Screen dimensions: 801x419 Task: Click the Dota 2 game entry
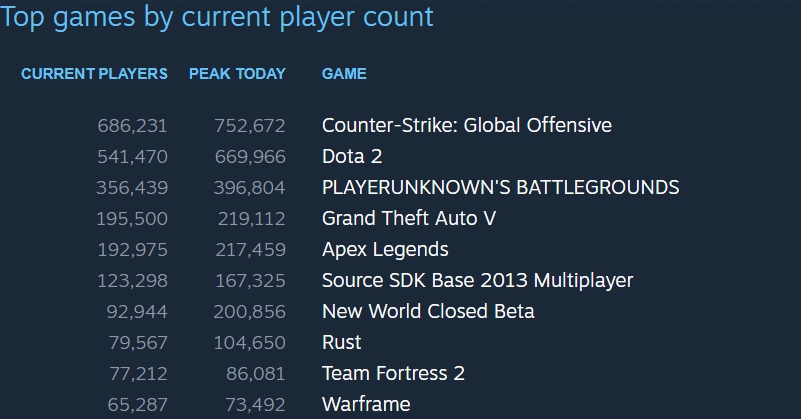coord(352,156)
